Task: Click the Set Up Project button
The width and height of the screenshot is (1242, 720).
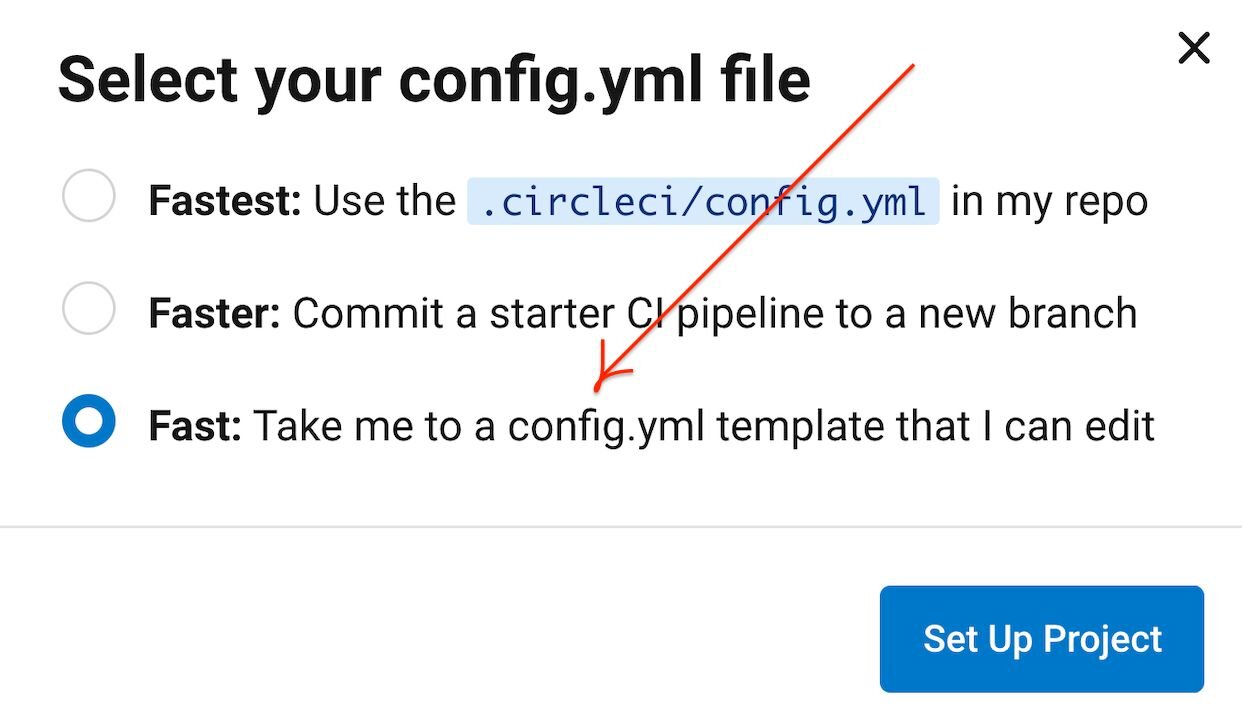Action: tap(1041, 638)
